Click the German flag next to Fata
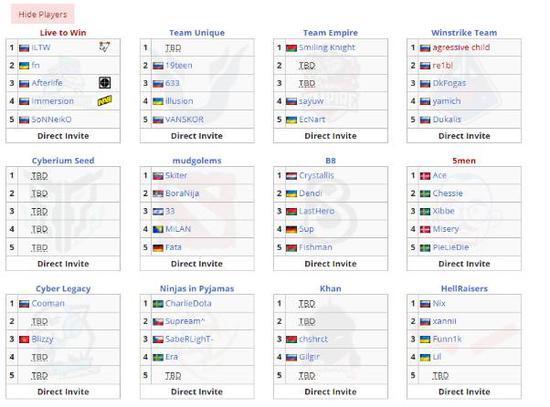 tap(158, 248)
